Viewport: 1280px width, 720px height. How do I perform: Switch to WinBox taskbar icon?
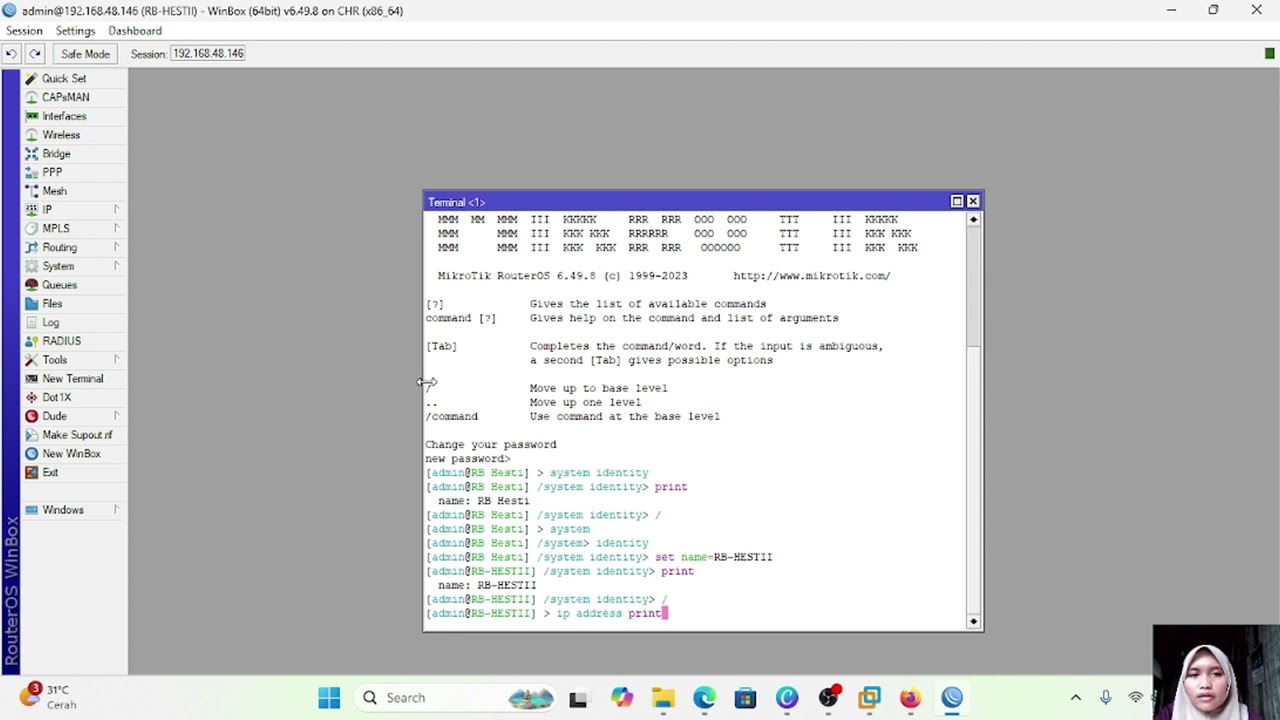tap(951, 698)
